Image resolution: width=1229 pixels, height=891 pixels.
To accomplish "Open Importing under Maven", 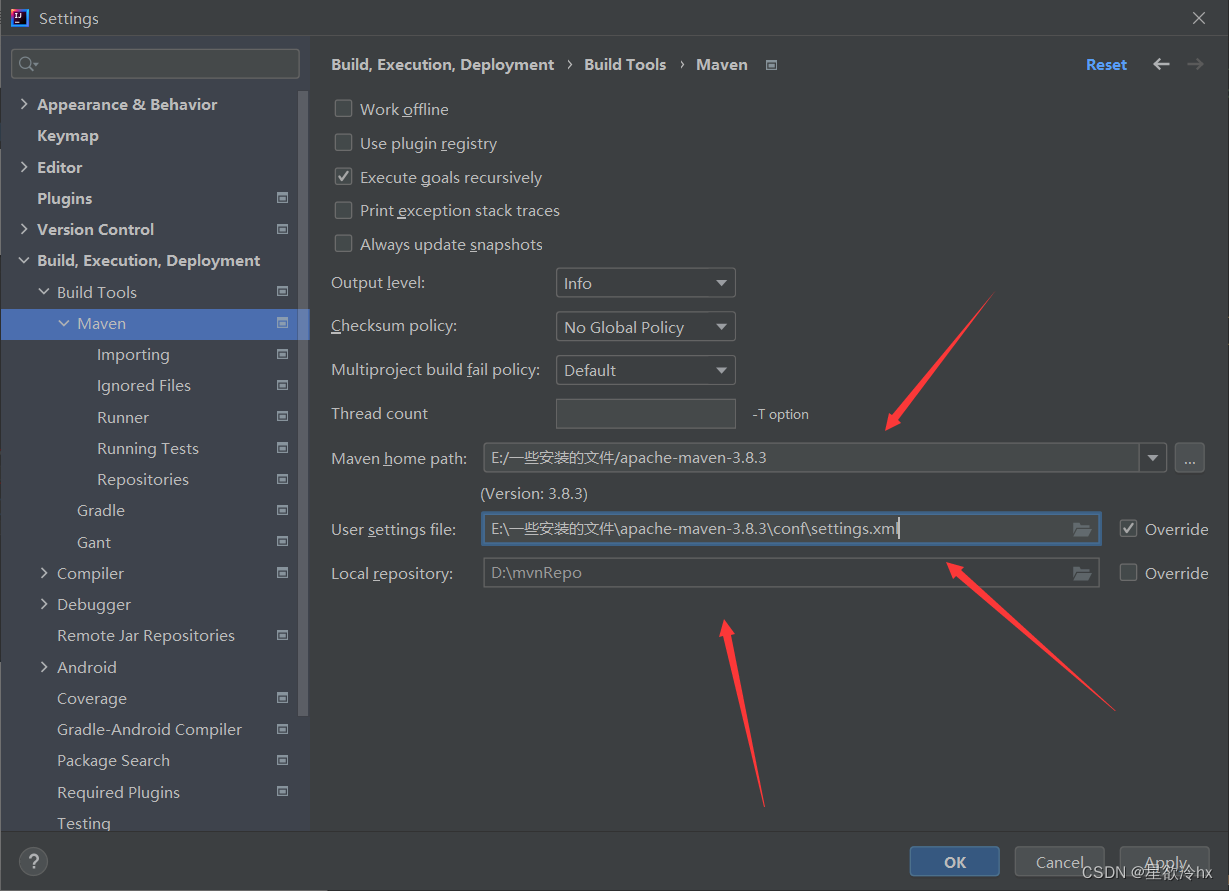I will tap(133, 354).
